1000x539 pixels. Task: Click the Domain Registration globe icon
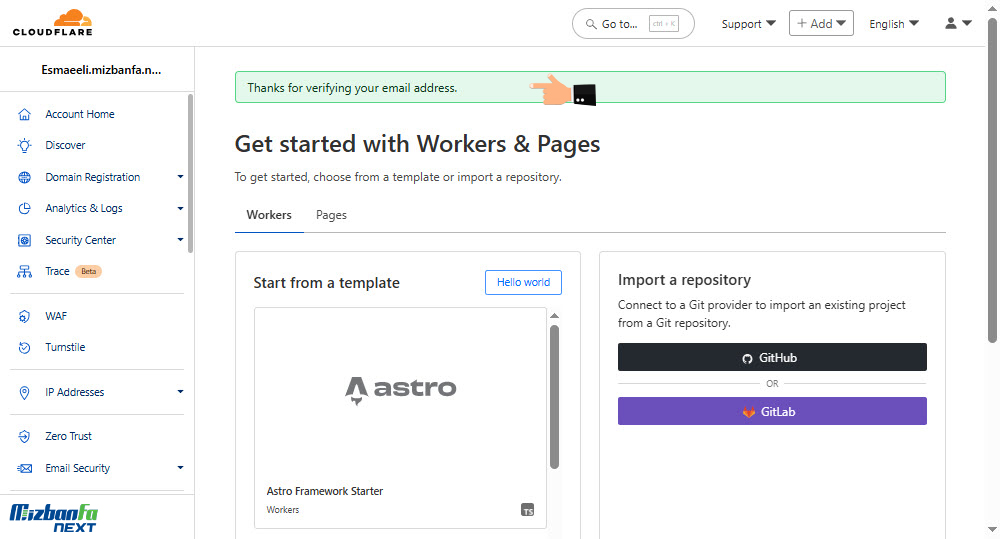24,177
